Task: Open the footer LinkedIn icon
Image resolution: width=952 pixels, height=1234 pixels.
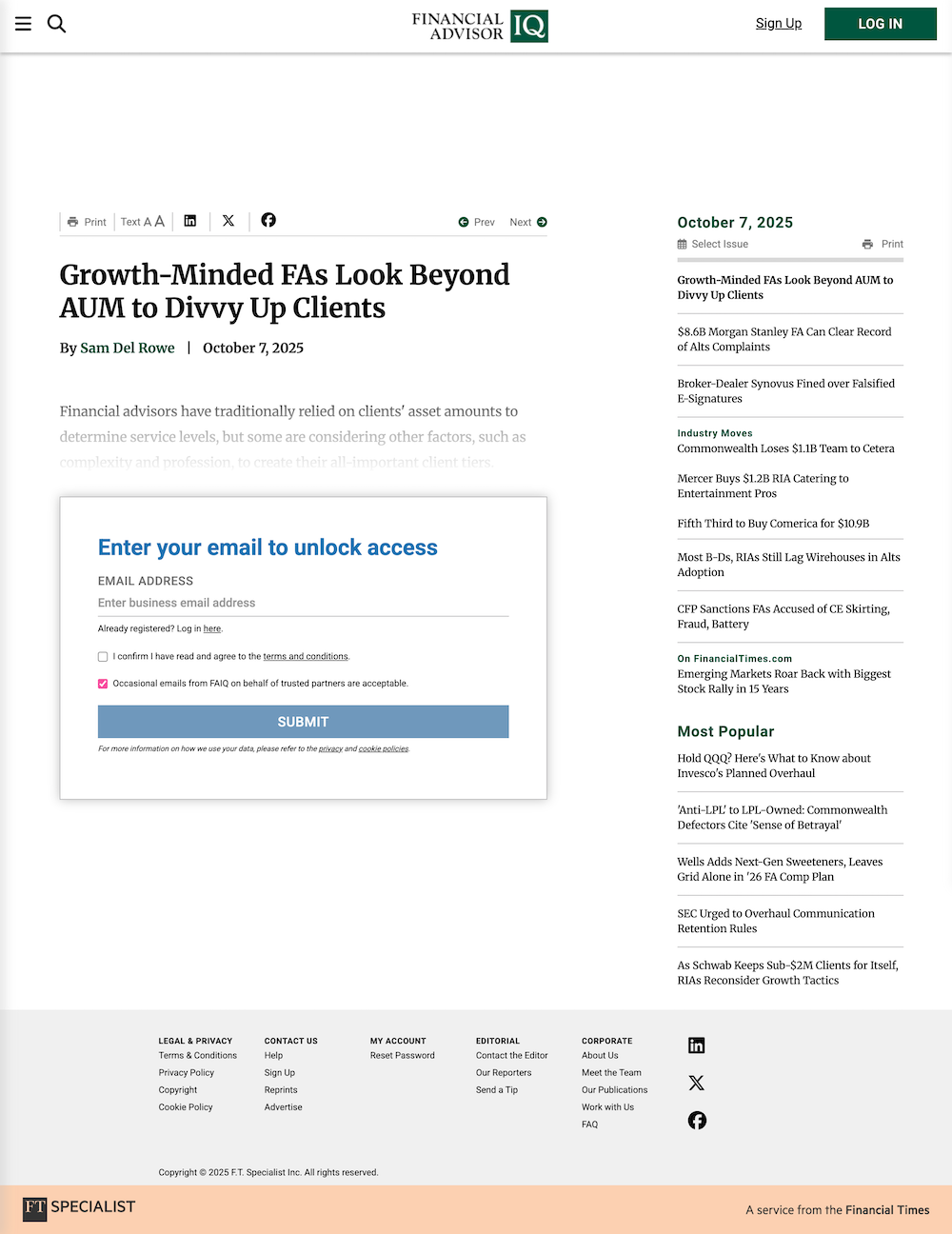Action: point(697,1045)
